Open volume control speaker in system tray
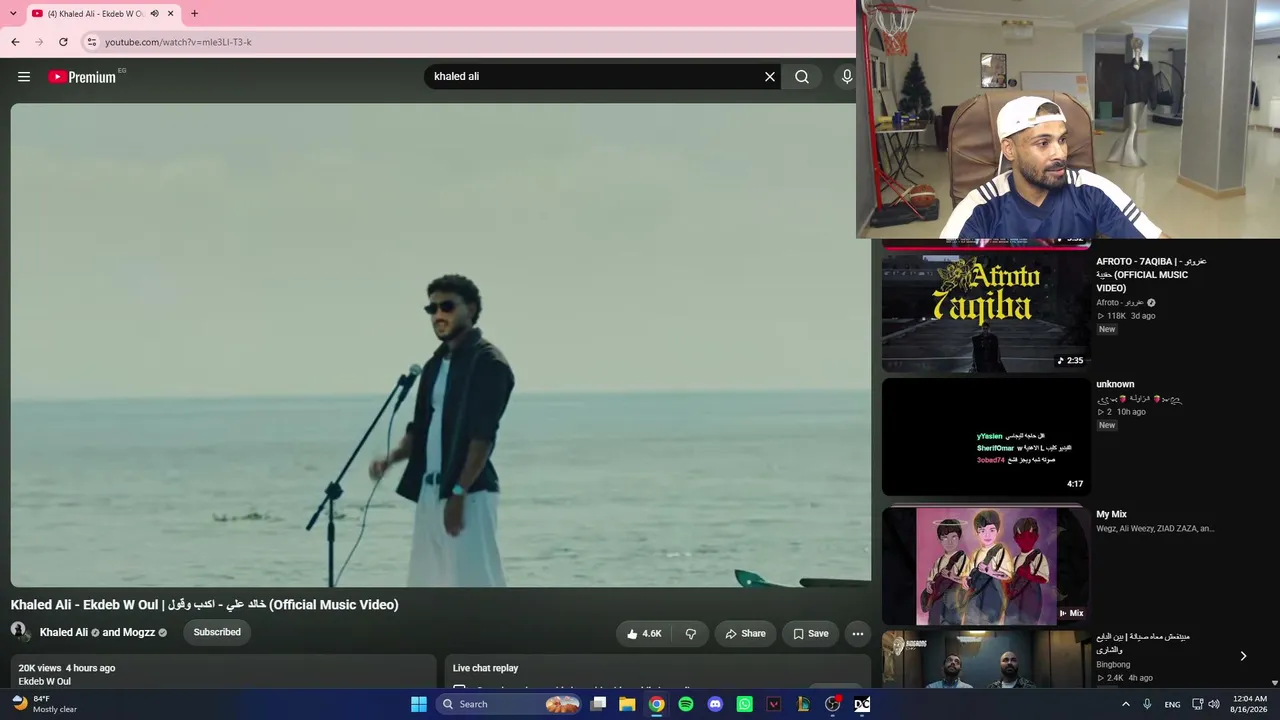The image size is (1280, 720). coord(1214,704)
